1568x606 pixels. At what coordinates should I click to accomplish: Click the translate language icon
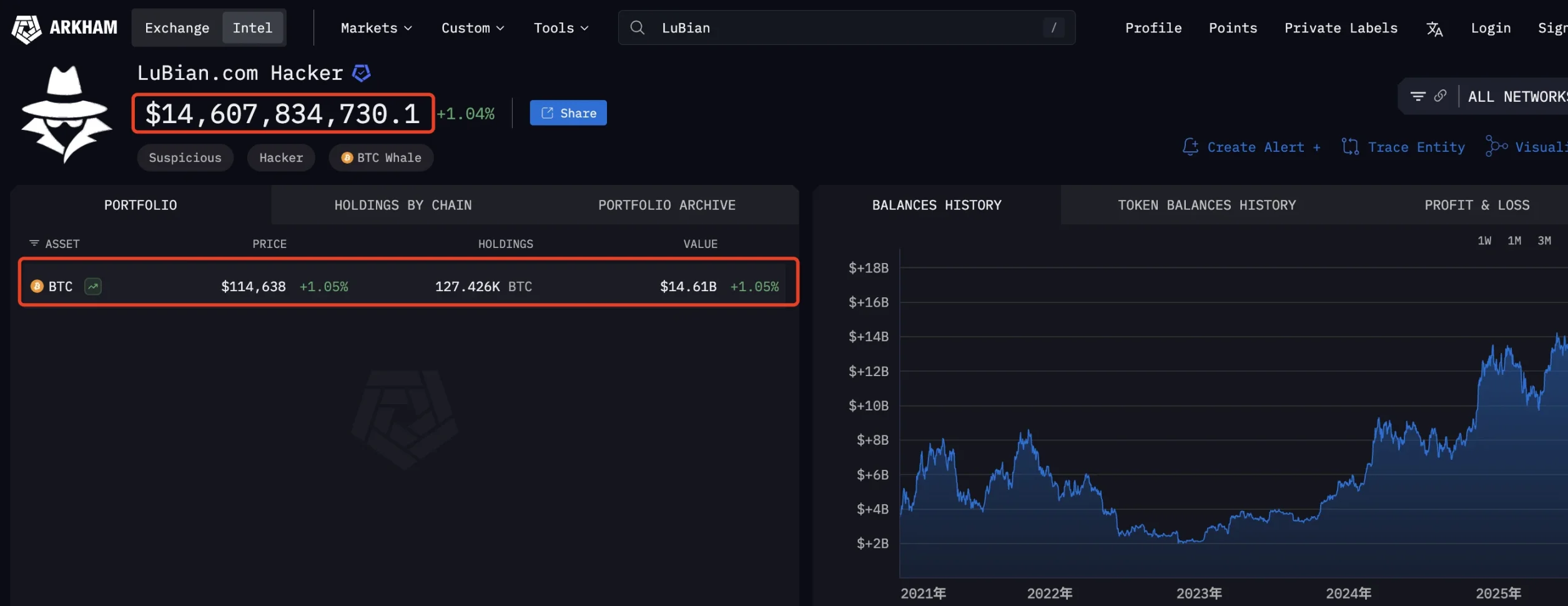pyautogui.click(x=1434, y=27)
